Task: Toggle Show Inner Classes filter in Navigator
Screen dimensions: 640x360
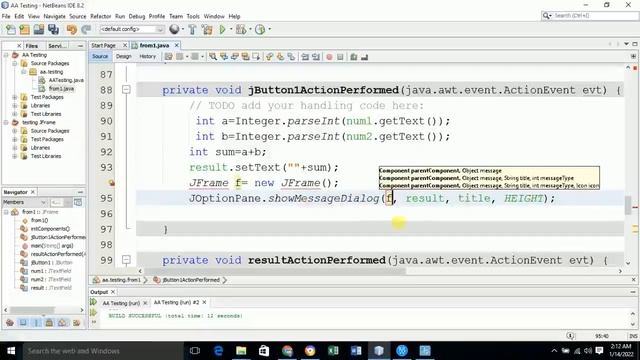Action: 62,323
